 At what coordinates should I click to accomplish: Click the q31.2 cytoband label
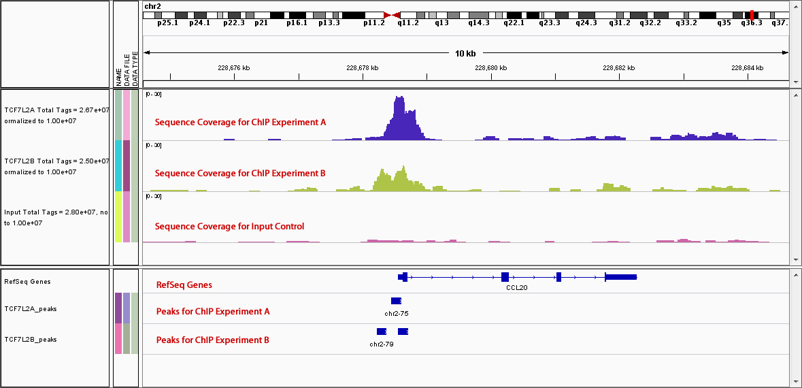point(619,23)
